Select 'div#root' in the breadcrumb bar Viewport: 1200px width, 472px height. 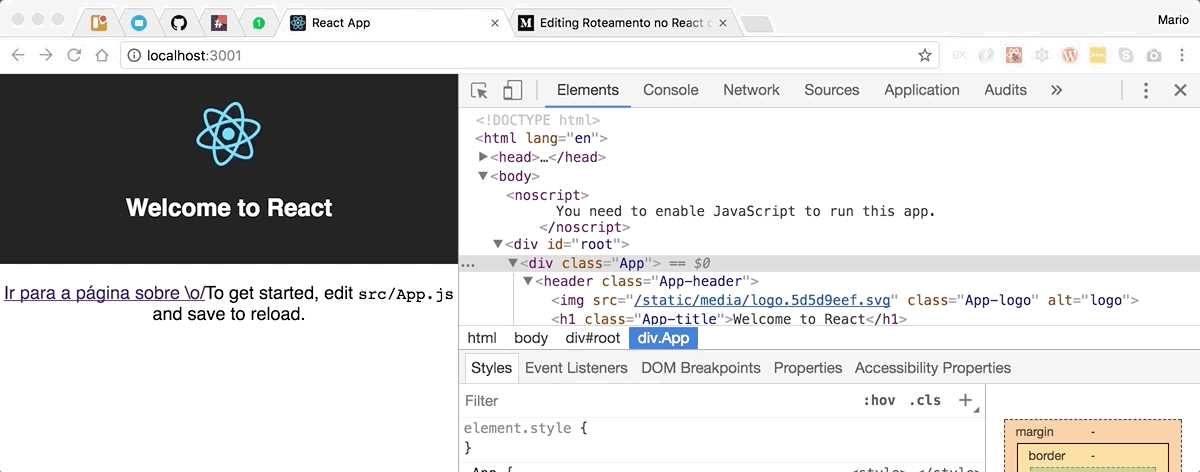coord(592,338)
